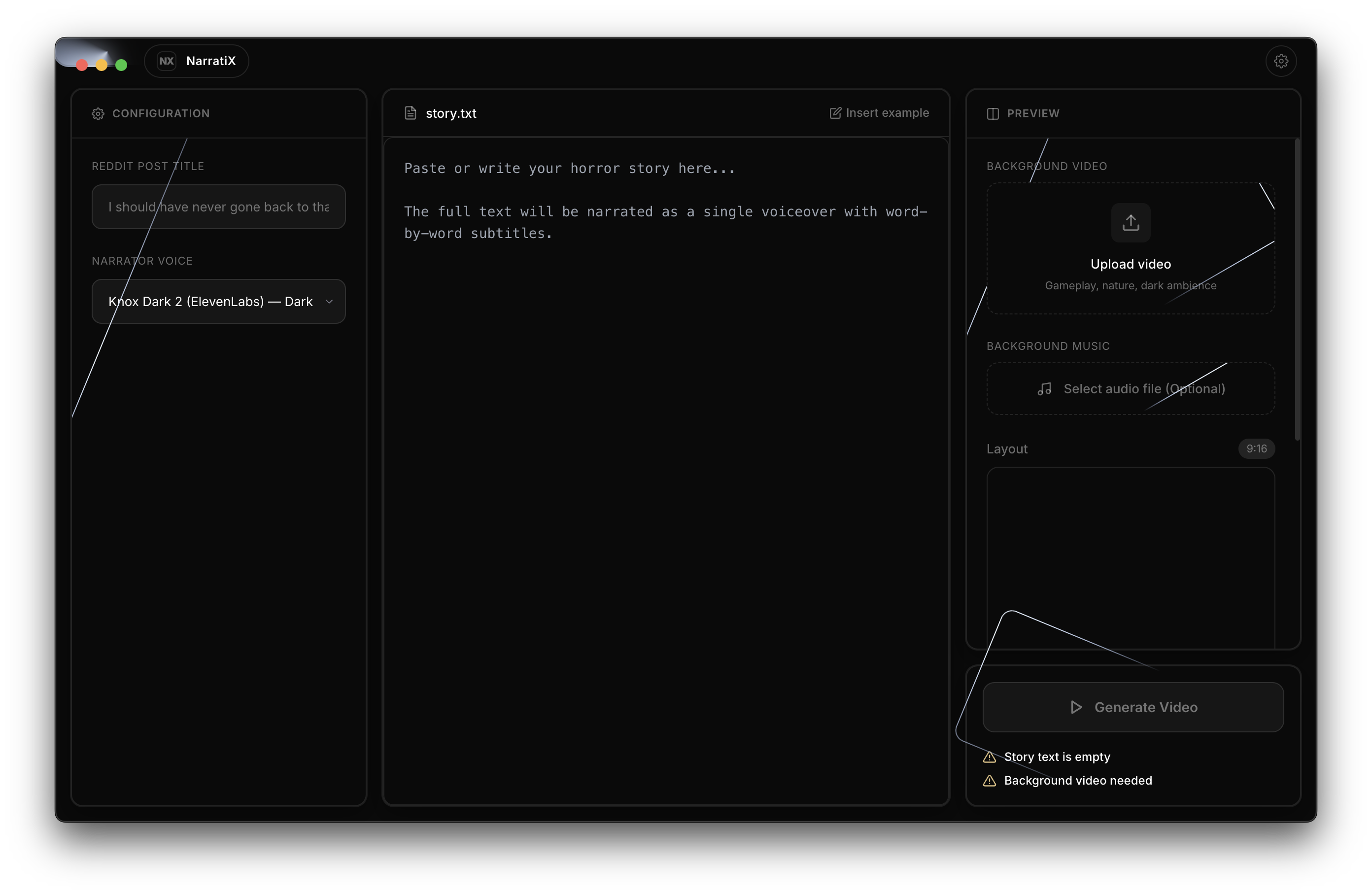Image resolution: width=1372 pixels, height=895 pixels.
Task: Click the warning triangle beside Background video needed
Action: pyautogui.click(x=989, y=781)
